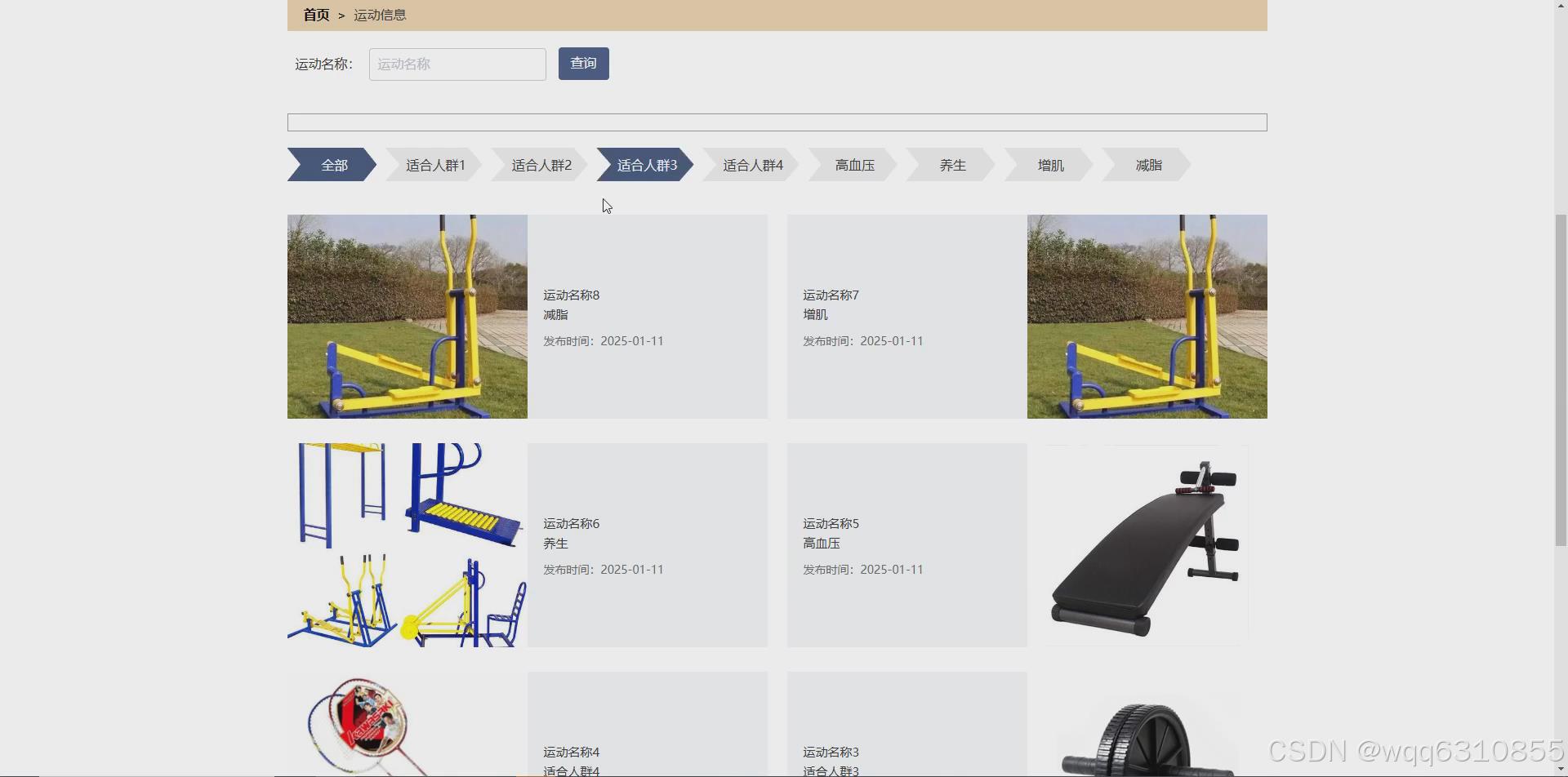
Task: Click the 运动名称6 title text
Action: coord(572,524)
